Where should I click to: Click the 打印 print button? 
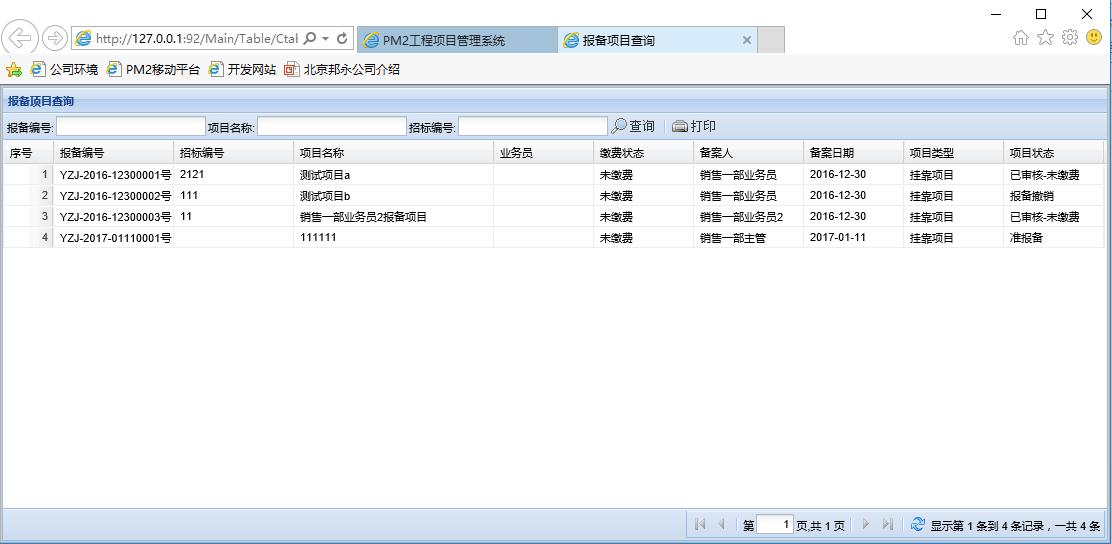(694, 126)
